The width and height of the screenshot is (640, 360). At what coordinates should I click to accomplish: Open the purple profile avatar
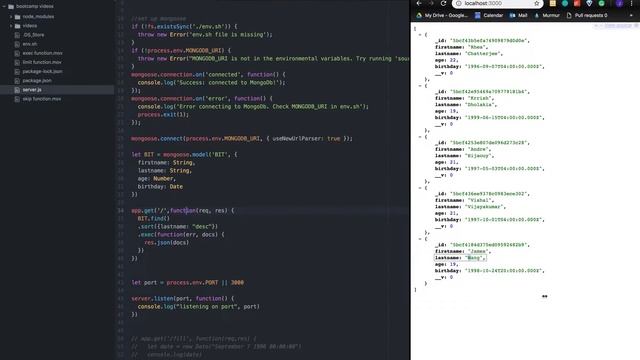point(619,3)
